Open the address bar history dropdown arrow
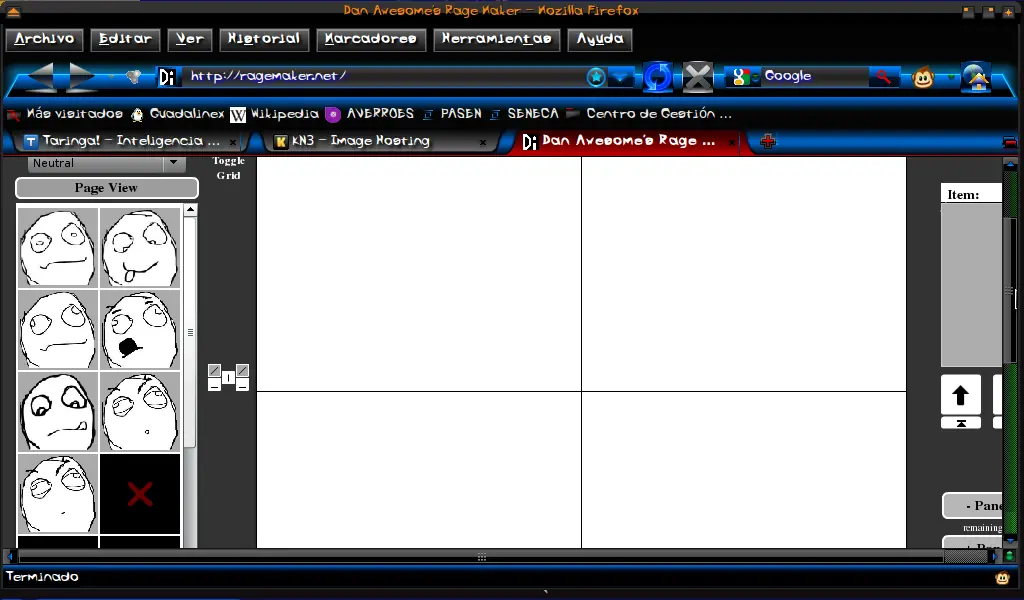This screenshot has height=600, width=1024. tap(620, 77)
